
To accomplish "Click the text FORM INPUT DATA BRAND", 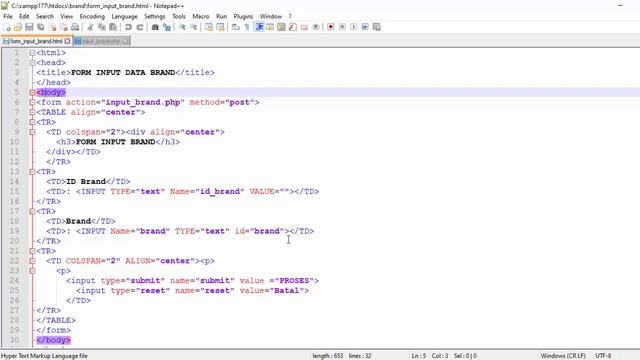I will 123,73.
